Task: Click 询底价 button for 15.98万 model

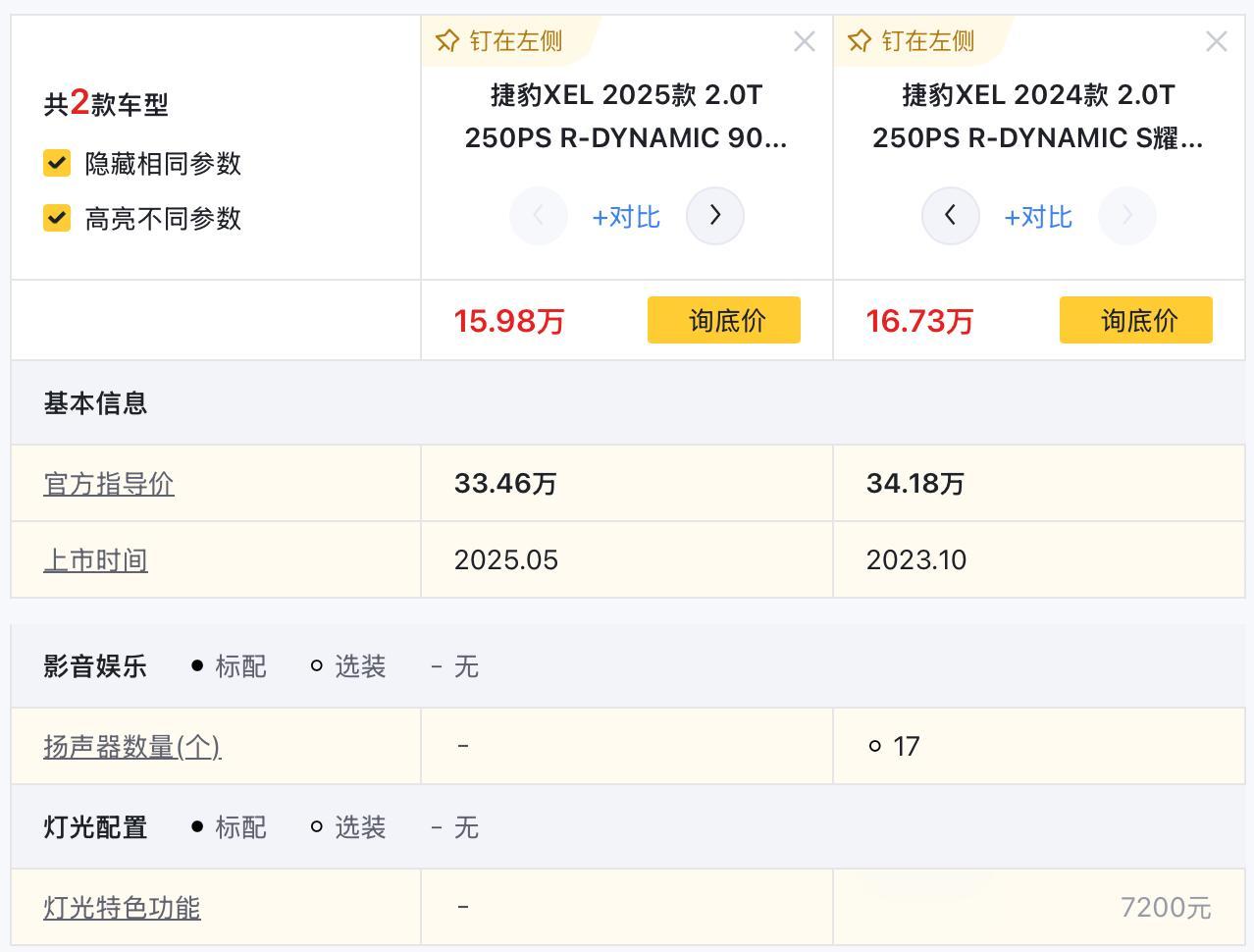Action: click(x=724, y=320)
